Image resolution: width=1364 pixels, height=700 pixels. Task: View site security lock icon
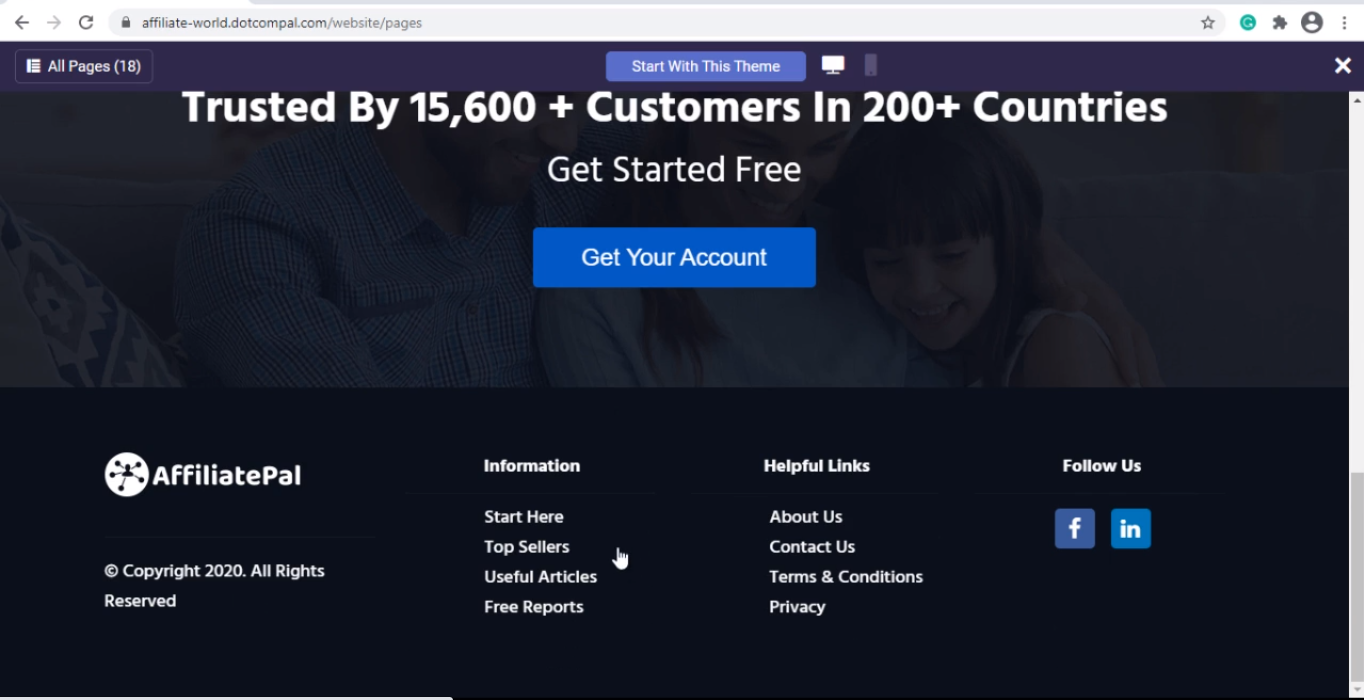[125, 22]
